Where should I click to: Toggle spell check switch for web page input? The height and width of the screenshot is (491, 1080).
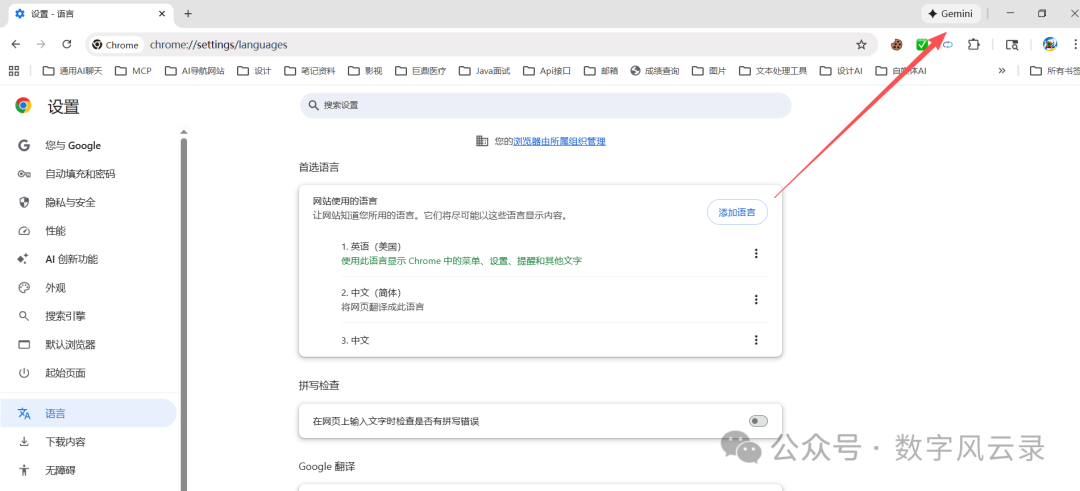click(x=758, y=421)
